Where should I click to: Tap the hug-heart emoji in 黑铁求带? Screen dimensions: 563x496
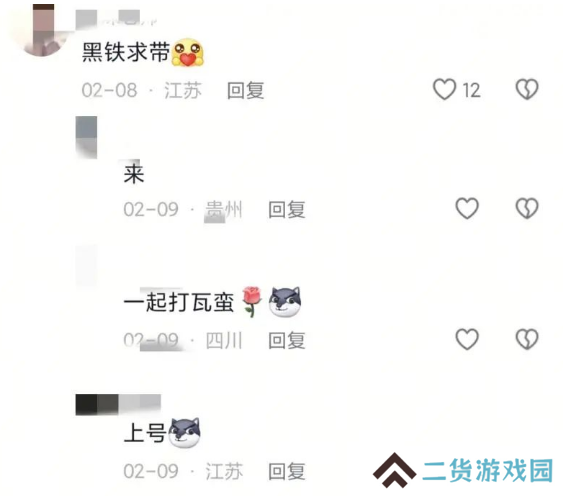click(x=188, y=53)
